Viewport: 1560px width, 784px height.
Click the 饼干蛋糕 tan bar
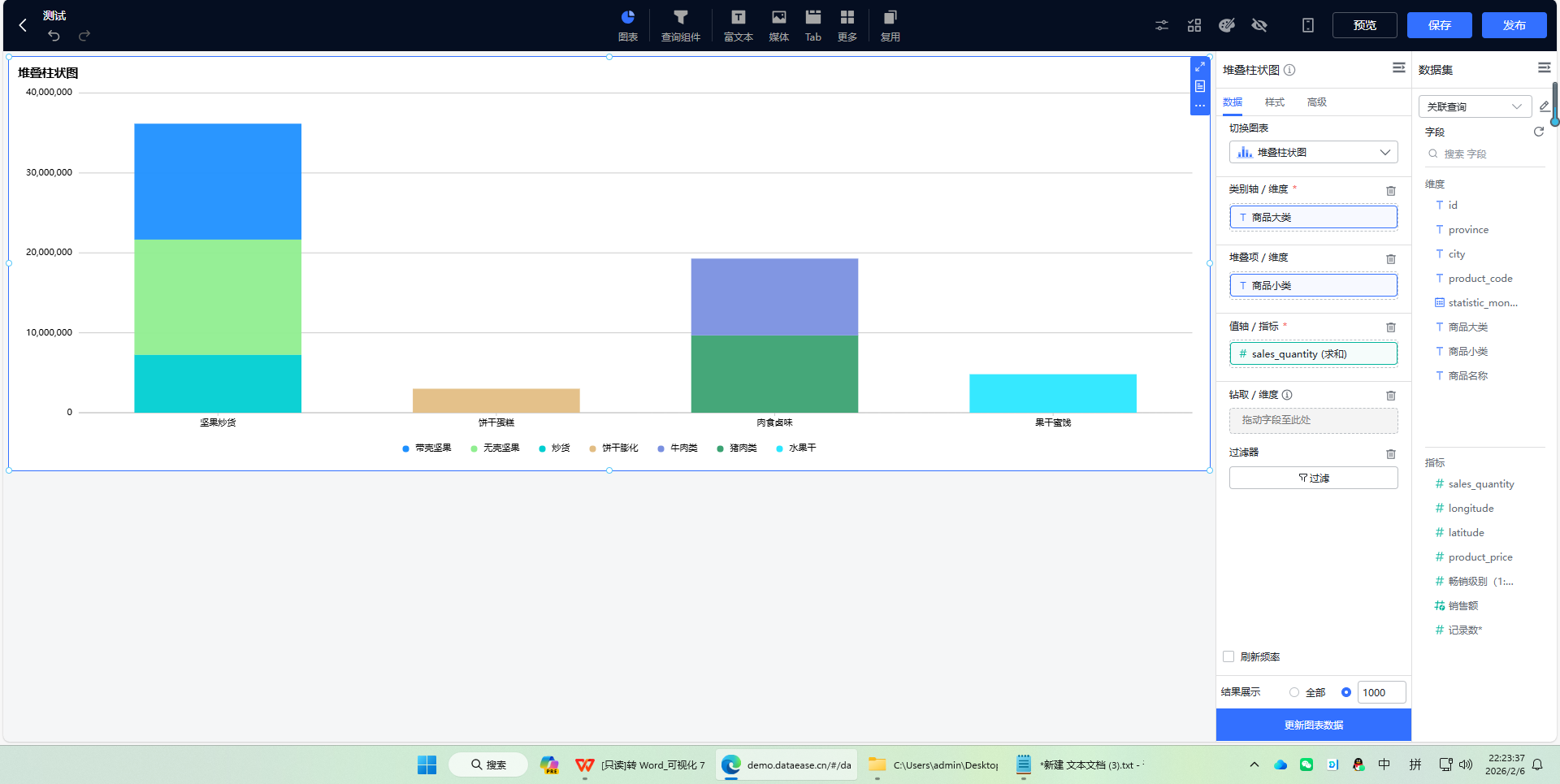pyautogui.click(x=496, y=401)
